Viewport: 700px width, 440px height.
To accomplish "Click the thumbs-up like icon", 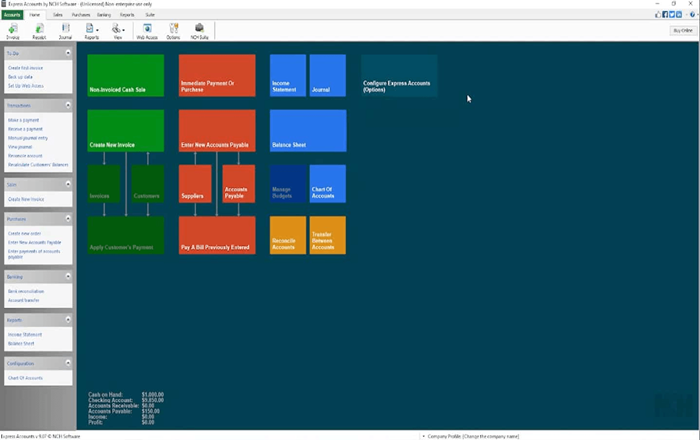I will click(658, 15).
